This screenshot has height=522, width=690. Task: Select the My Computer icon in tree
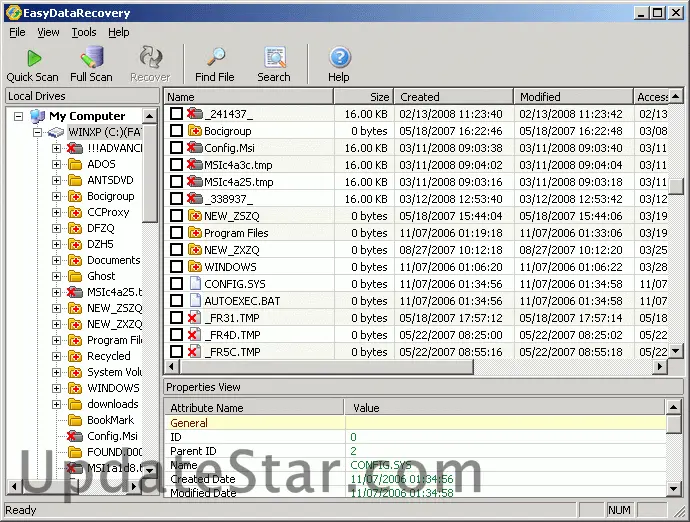37,116
